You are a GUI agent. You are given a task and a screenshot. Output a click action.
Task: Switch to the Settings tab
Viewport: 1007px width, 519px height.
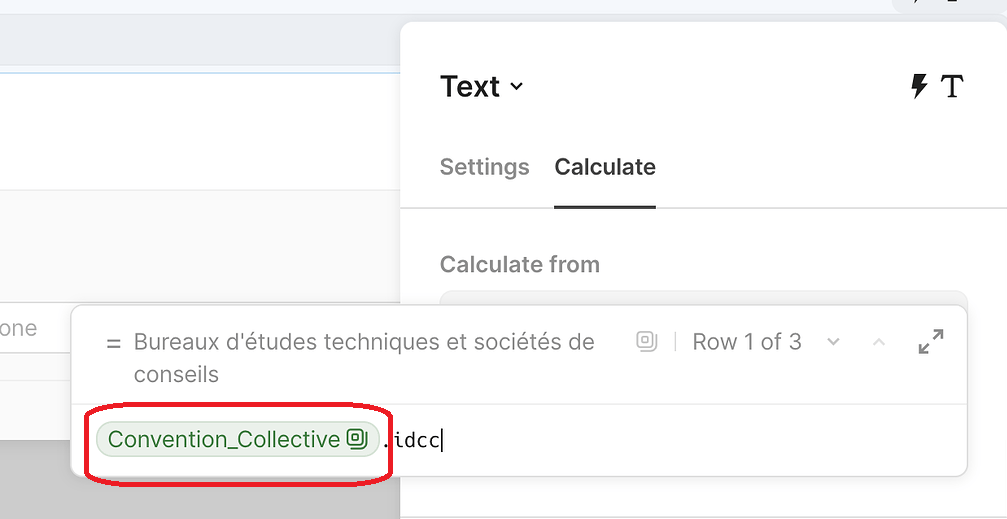click(x=484, y=167)
